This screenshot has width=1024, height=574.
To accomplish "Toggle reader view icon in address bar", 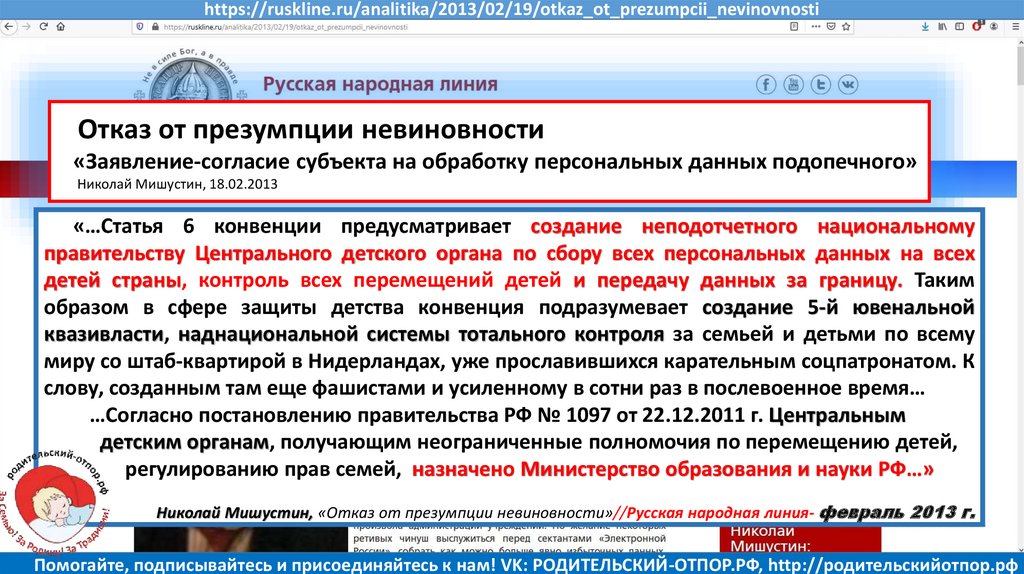I will click(x=794, y=27).
